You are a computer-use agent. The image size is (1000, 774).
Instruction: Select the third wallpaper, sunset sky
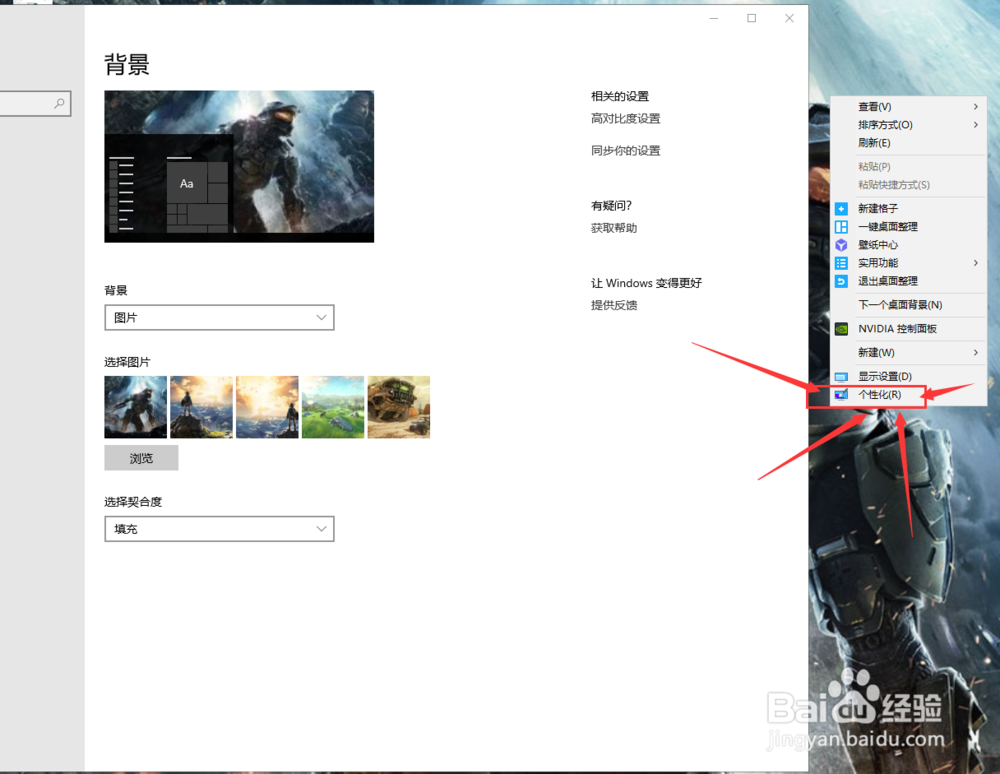(267, 407)
